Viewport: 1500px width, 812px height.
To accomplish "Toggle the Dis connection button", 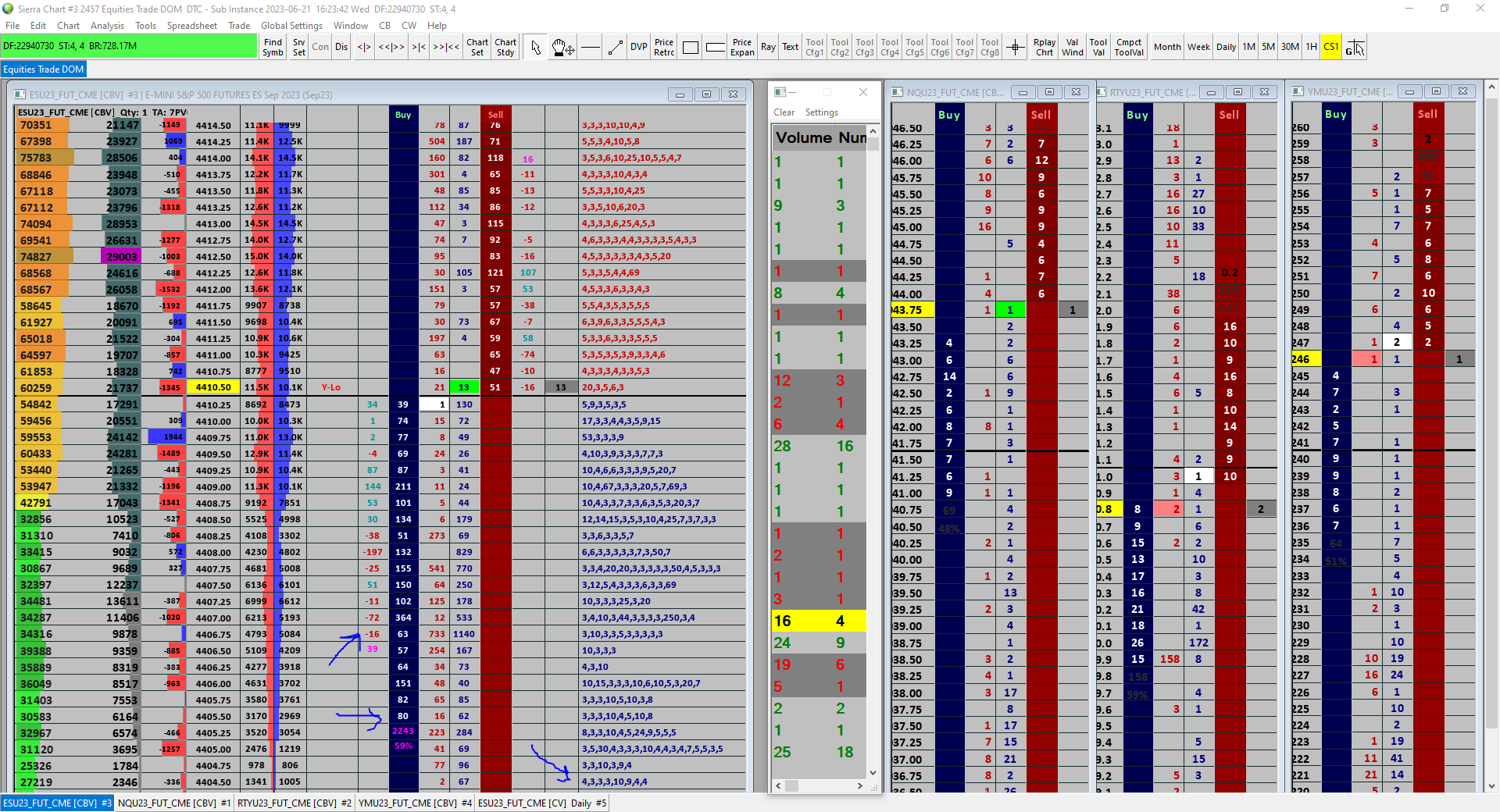I will pos(341,47).
